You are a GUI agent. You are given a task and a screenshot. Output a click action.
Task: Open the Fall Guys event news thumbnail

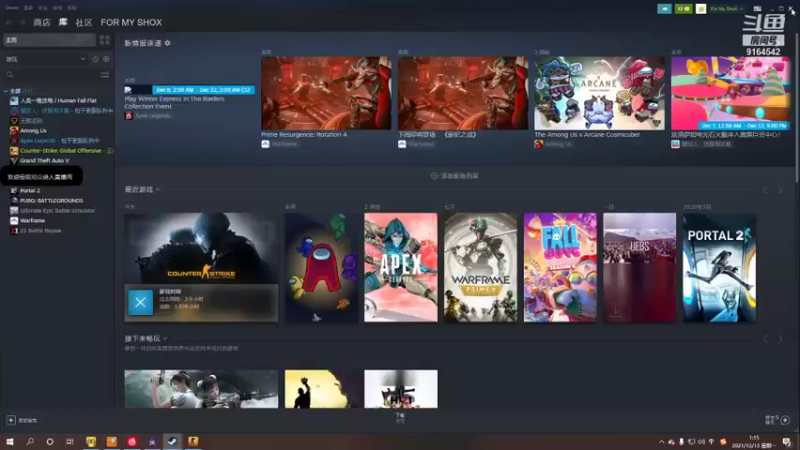coord(730,93)
